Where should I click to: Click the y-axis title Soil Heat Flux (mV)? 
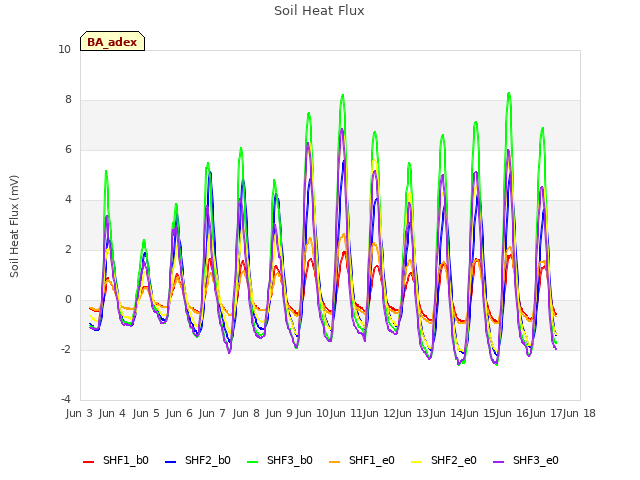(14, 226)
